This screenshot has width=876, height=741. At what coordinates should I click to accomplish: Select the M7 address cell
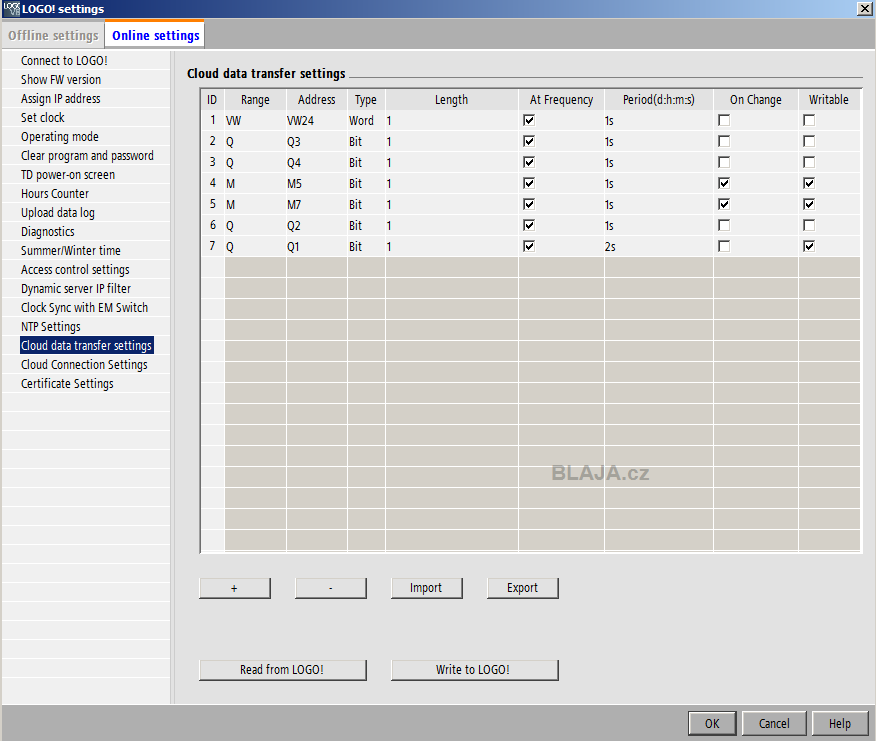click(317, 205)
